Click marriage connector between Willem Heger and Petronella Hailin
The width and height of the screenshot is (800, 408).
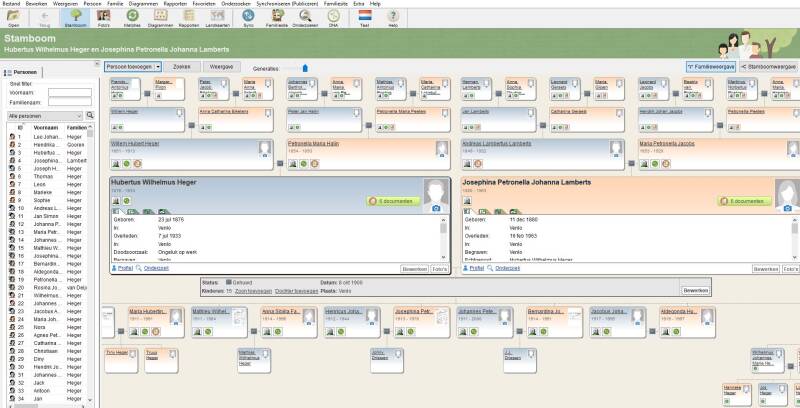tap(280, 163)
